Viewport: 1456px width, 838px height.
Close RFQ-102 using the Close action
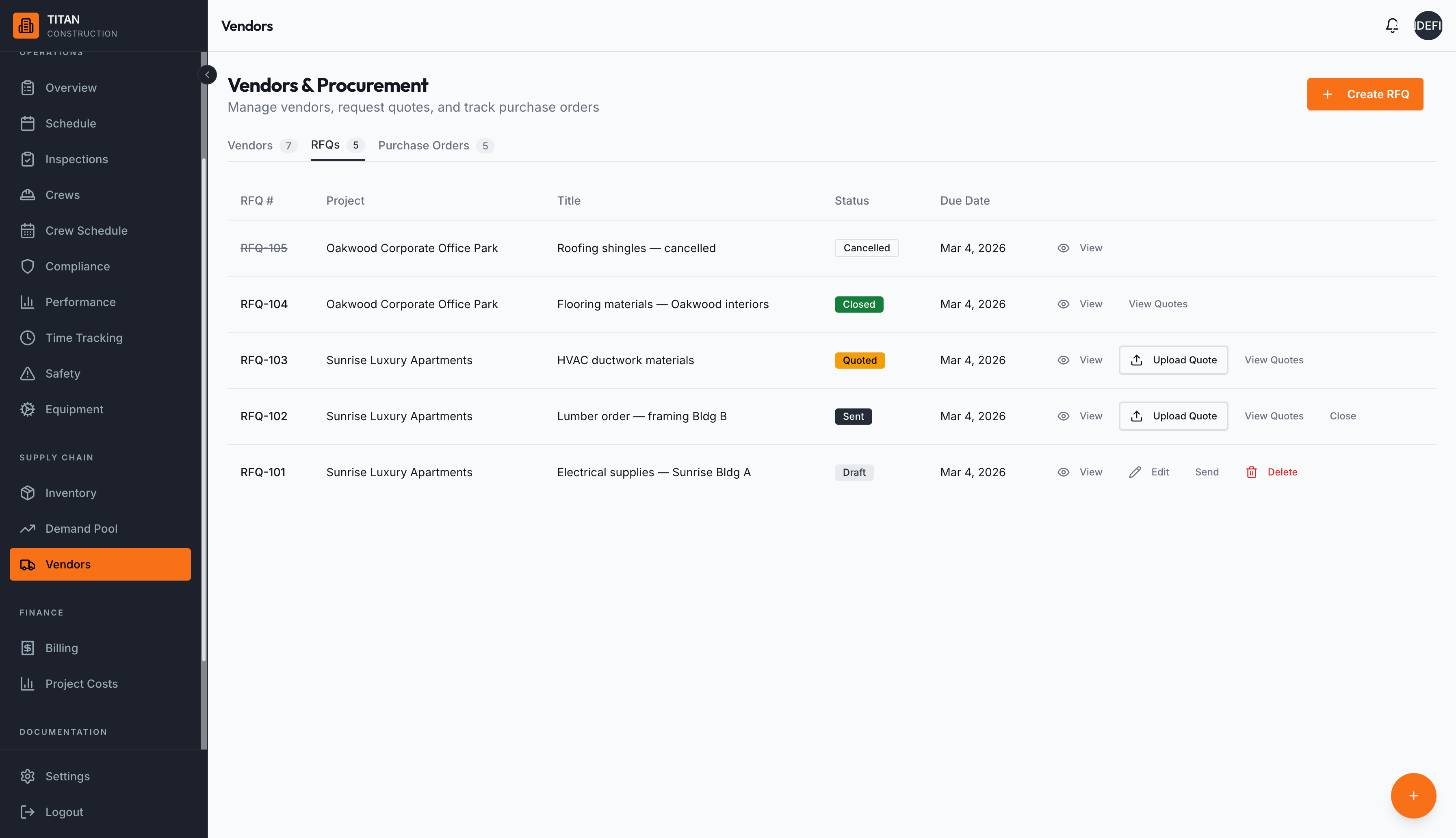pyautogui.click(x=1343, y=415)
